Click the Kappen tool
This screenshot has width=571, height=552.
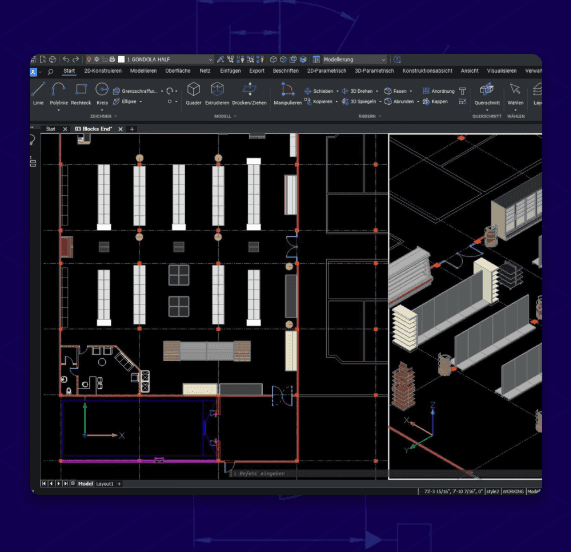pos(435,102)
